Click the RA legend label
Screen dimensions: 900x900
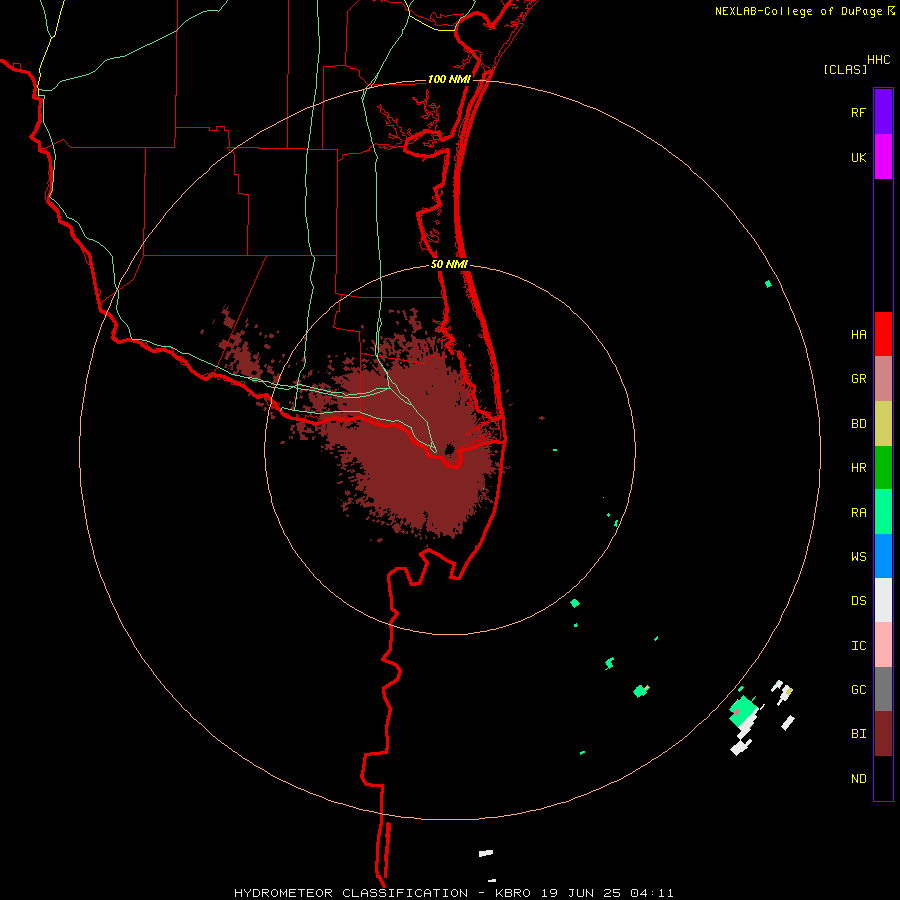tap(858, 513)
